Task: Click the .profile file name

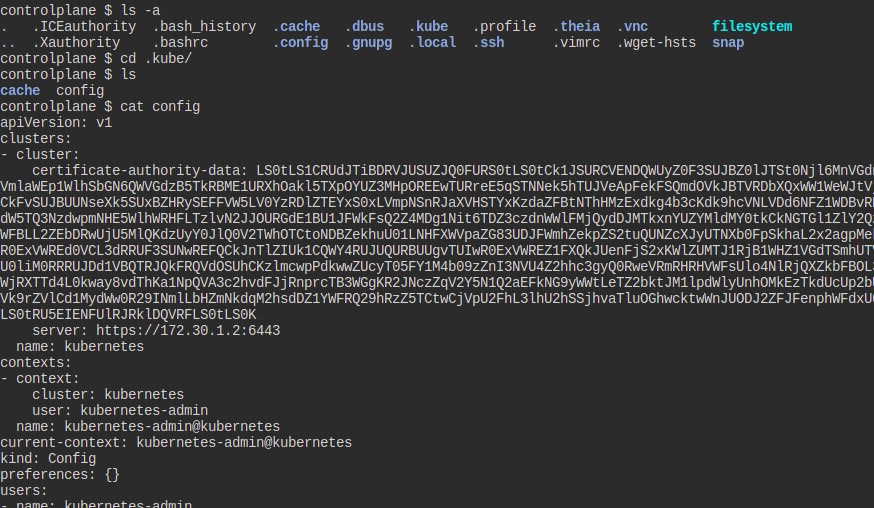Action: point(504,27)
